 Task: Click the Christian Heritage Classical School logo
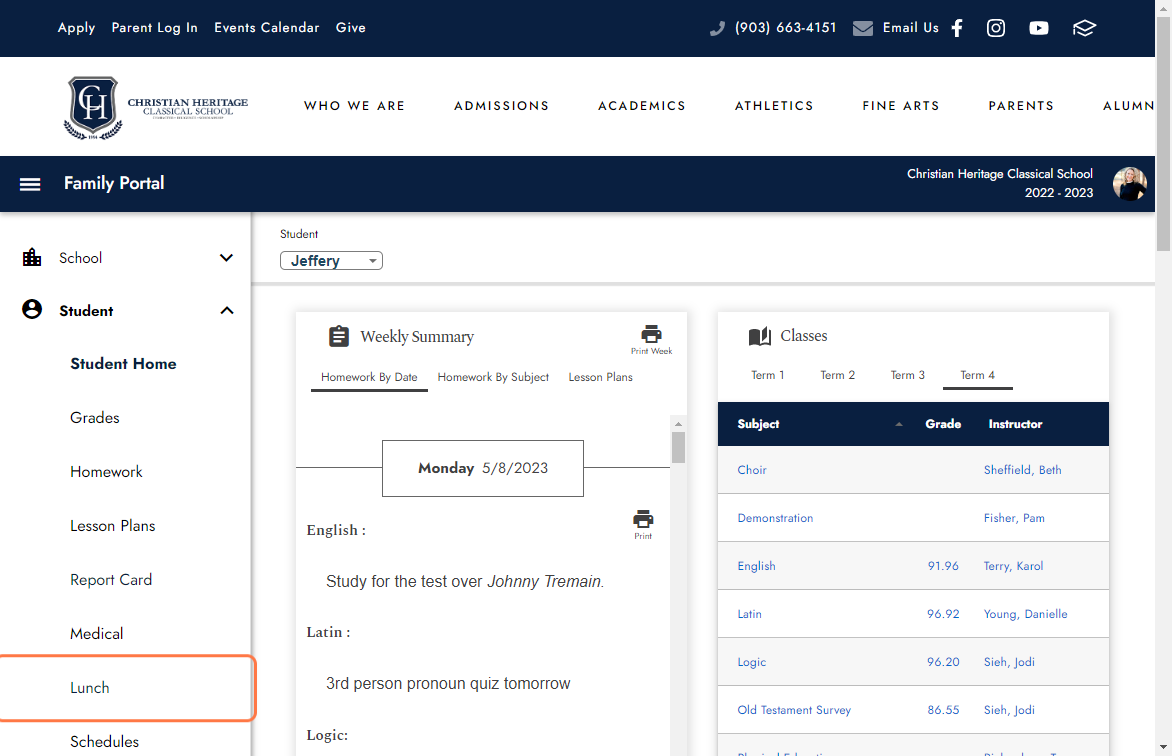coord(155,108)
